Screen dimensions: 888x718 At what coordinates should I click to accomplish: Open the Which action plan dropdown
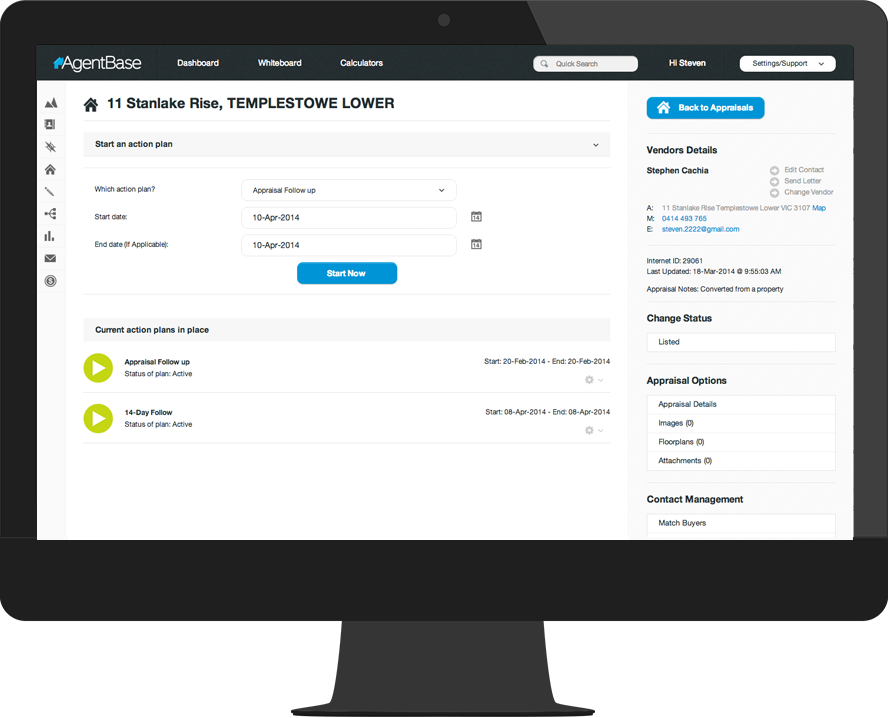point(349,190)
